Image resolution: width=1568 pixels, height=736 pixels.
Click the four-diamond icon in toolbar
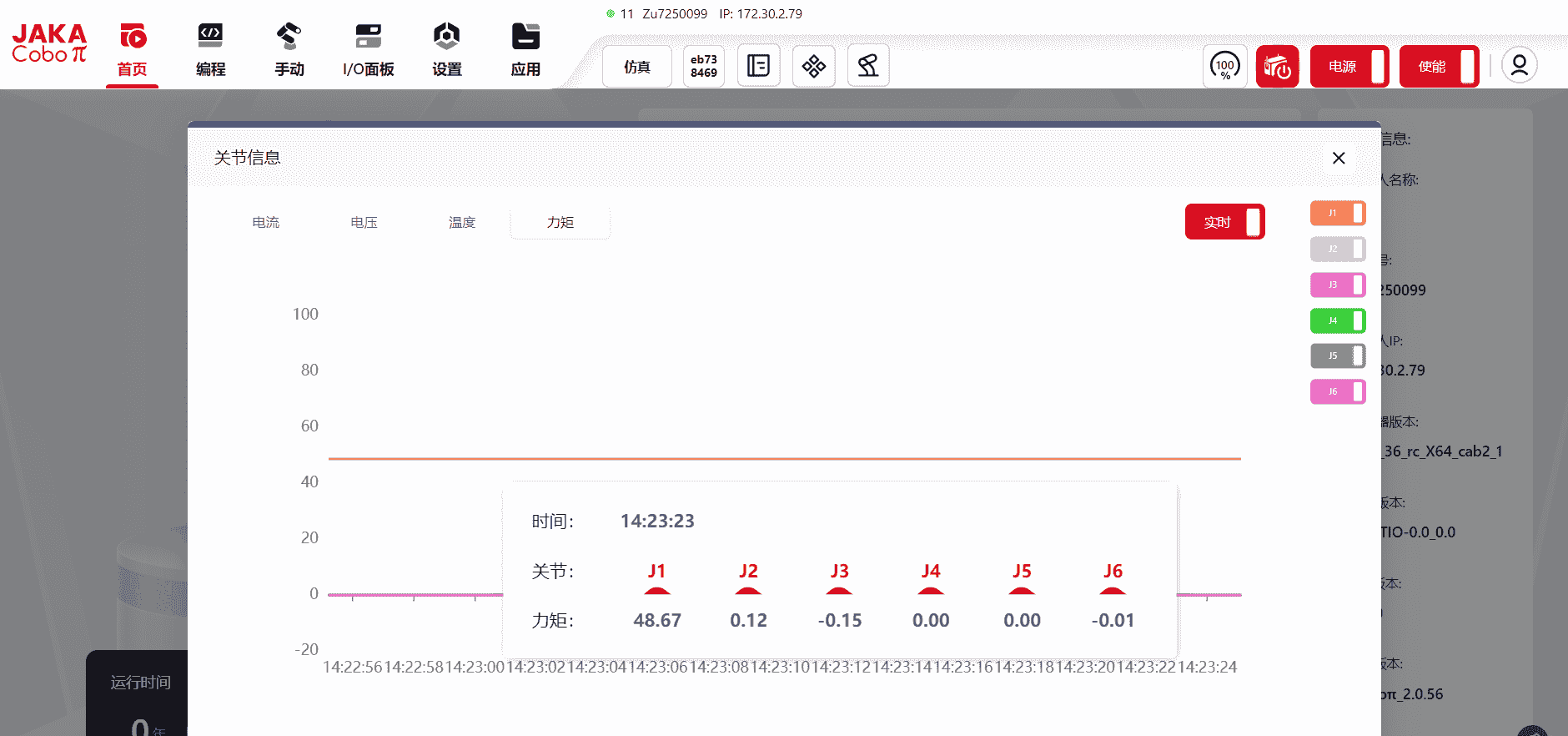pyautogui.click(x=813, y=66)
